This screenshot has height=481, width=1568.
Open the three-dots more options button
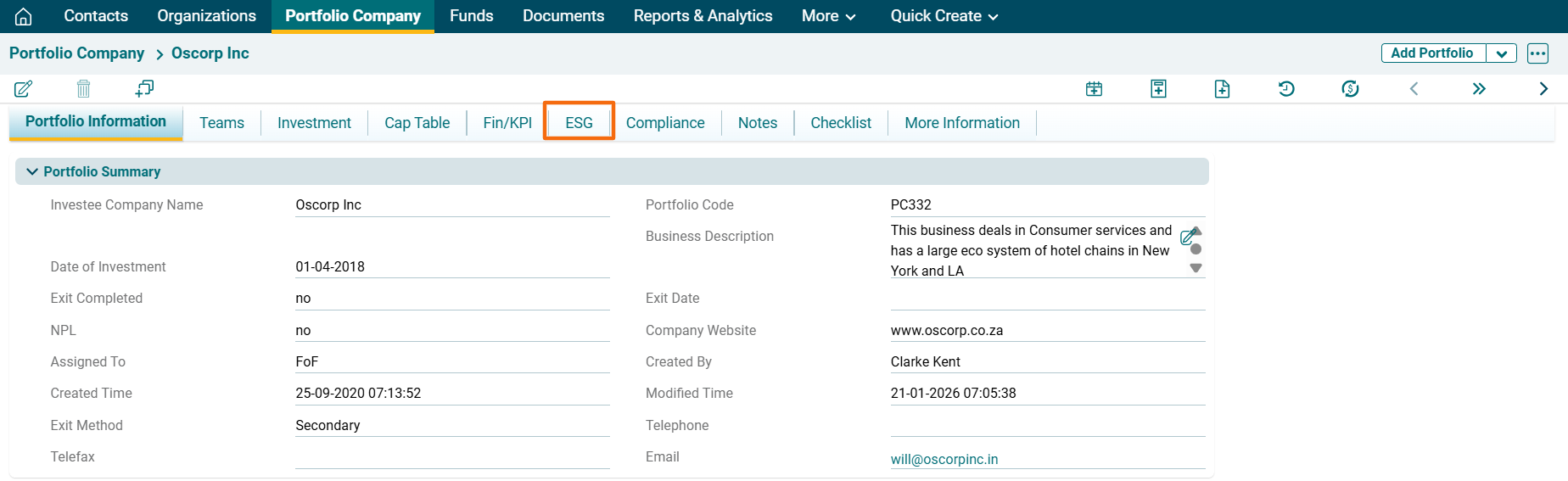pos(1537,53)
